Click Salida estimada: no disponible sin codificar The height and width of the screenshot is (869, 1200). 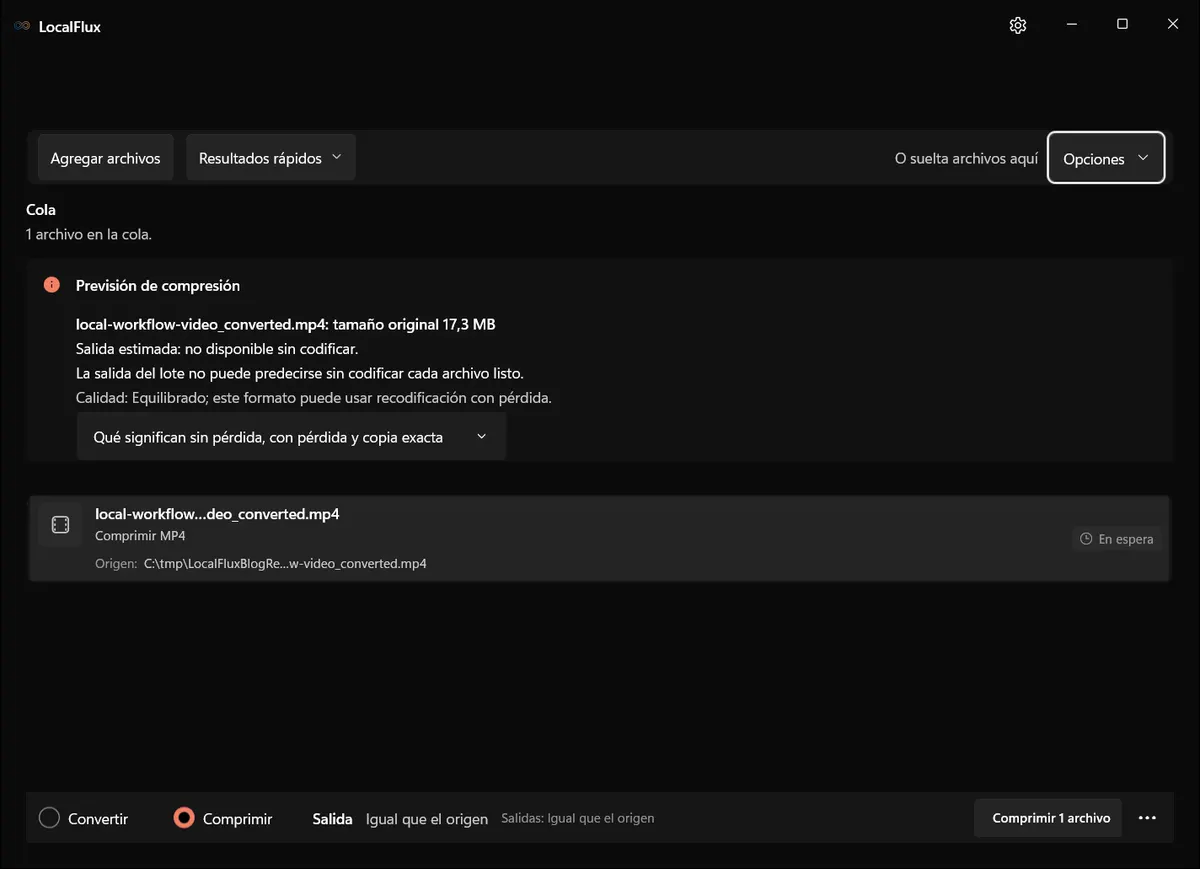(217, 349)
